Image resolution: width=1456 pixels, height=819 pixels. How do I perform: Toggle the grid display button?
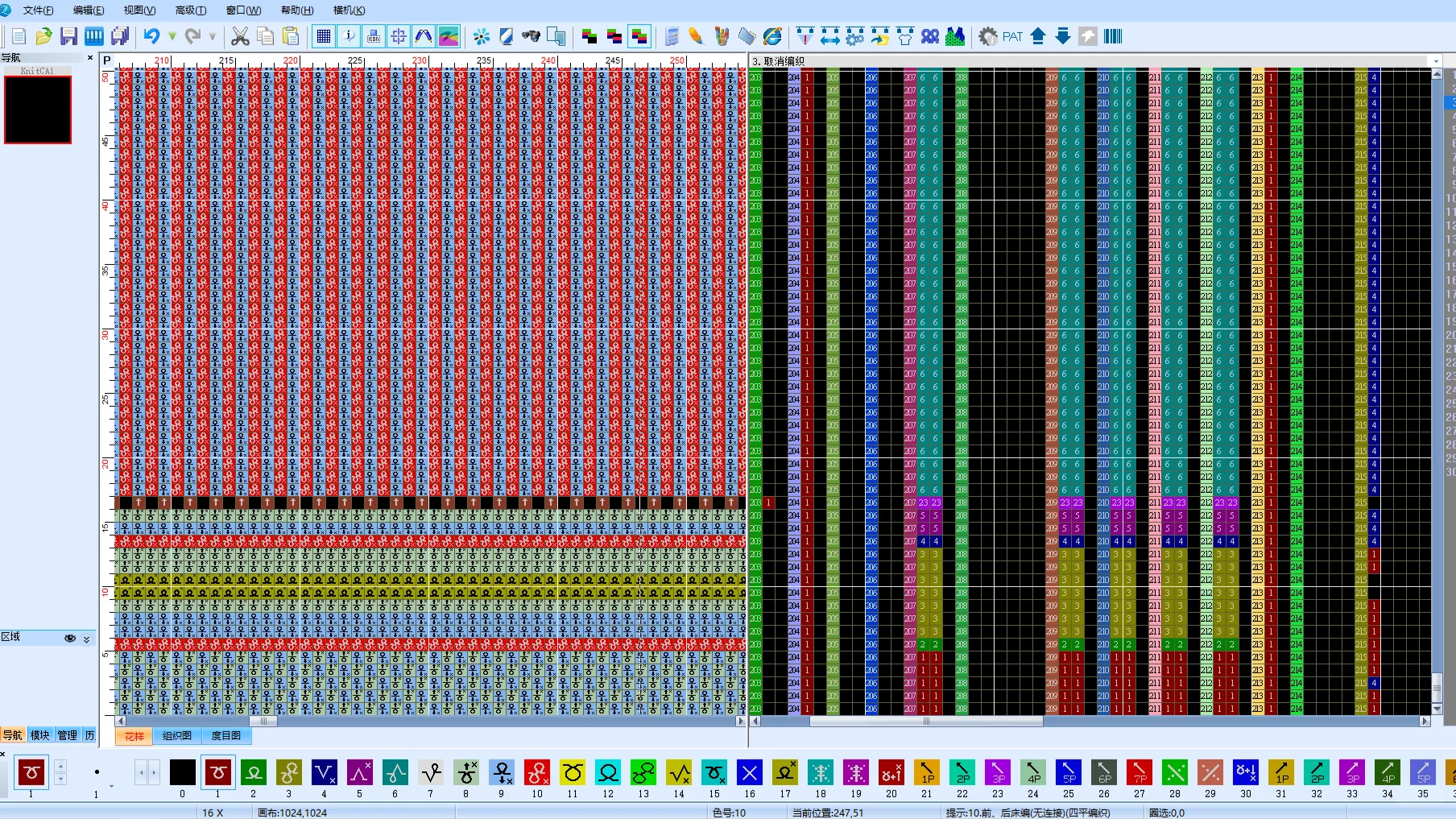[324, 36]
